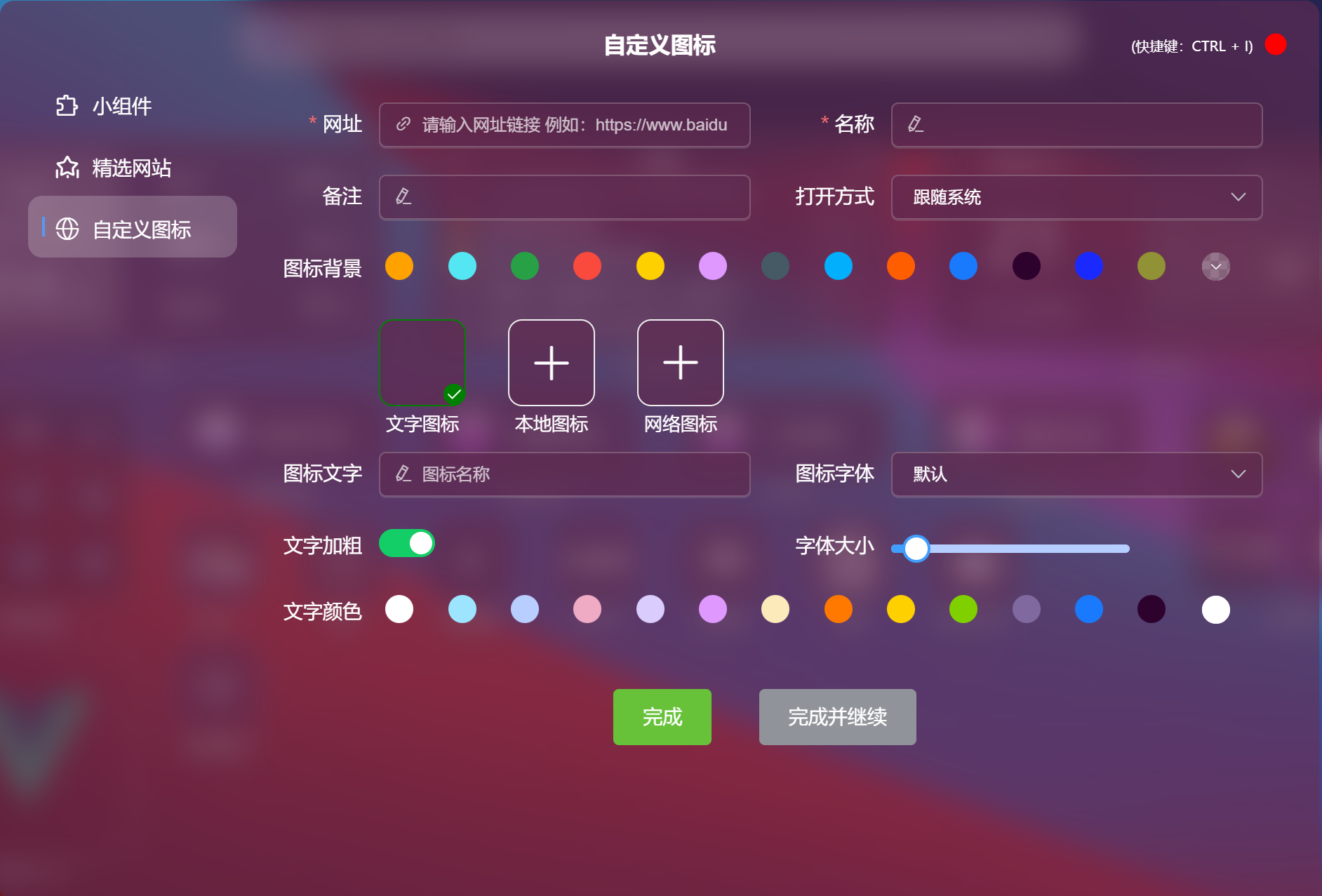1322x896 pixels.
Task: Open the 图标字体 dropdown set to 默认
Action: (x=1077, y=474)
